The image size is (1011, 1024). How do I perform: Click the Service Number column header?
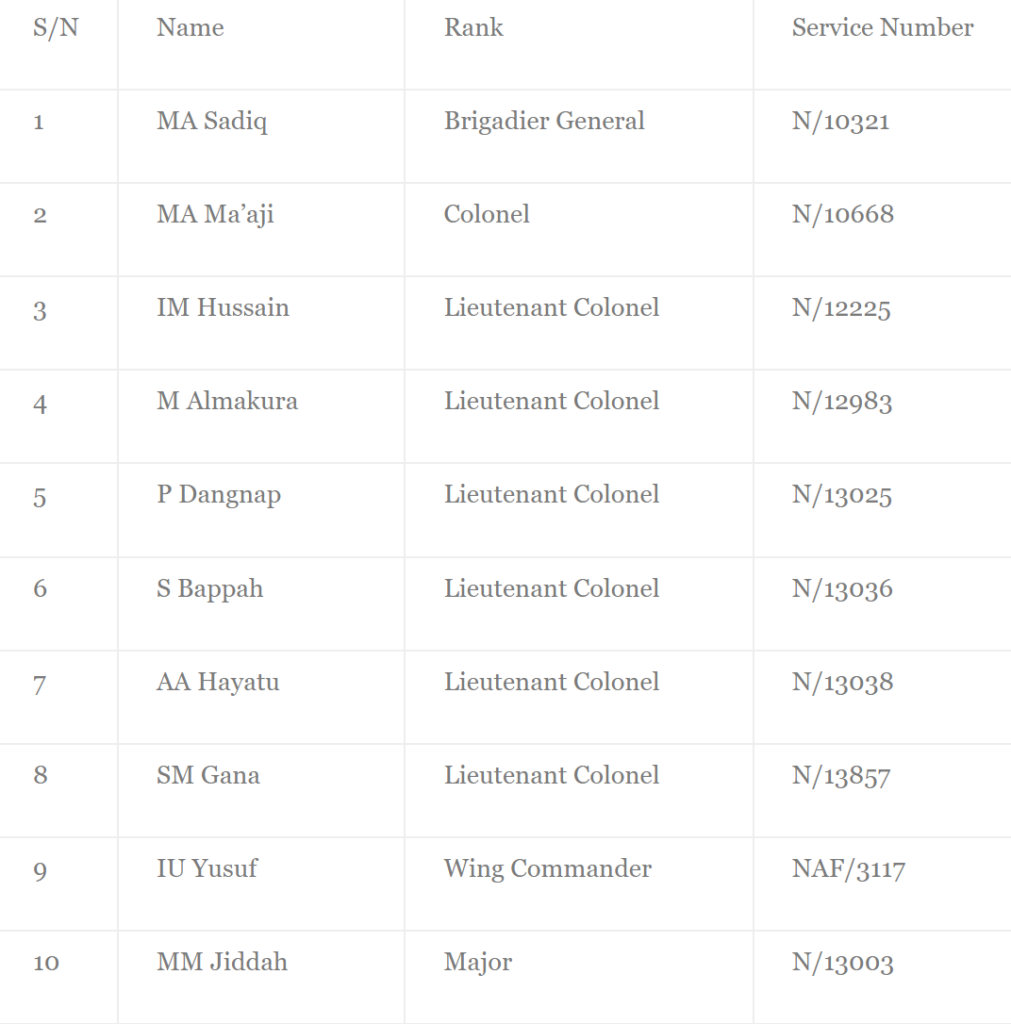point(882,27)
